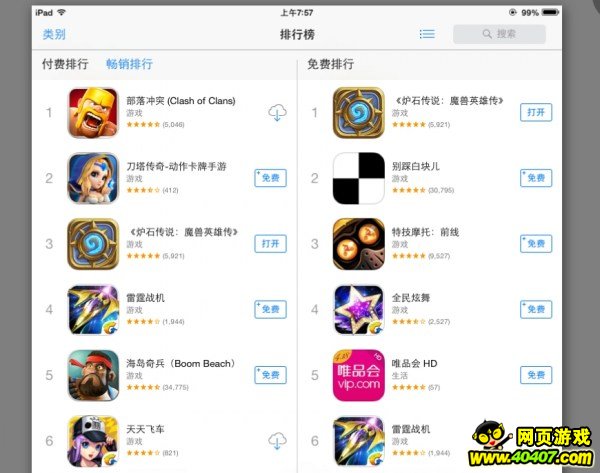Image resolution: width=600 pixels, height=473 pixels.
Task: Tap the Boom Beach app icon
Action: [x=93, y=375]
